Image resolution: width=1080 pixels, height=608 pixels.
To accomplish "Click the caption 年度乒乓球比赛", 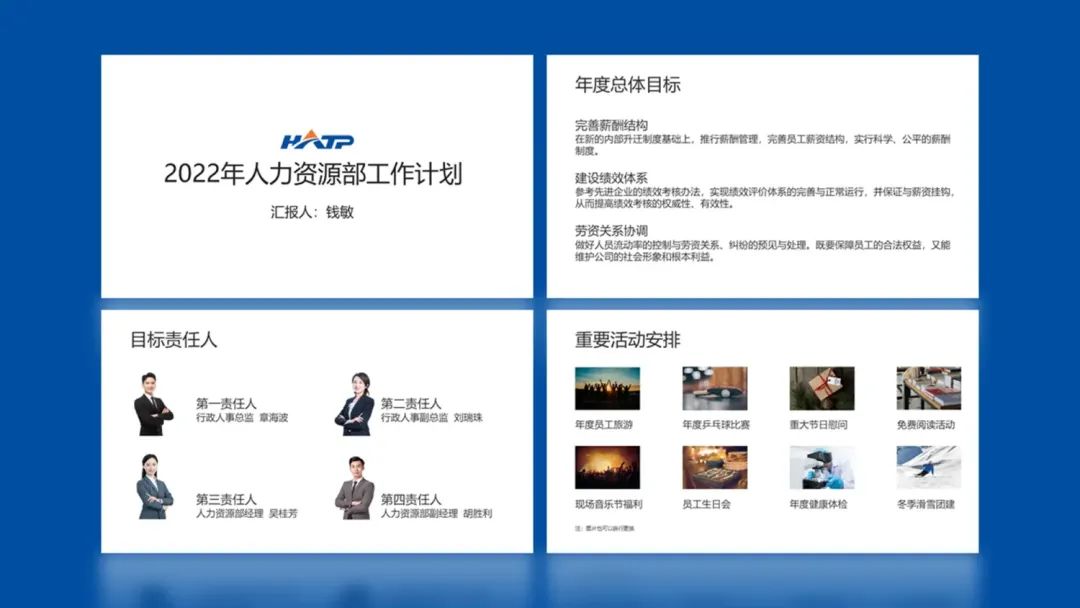I will [x=716, y=425].
